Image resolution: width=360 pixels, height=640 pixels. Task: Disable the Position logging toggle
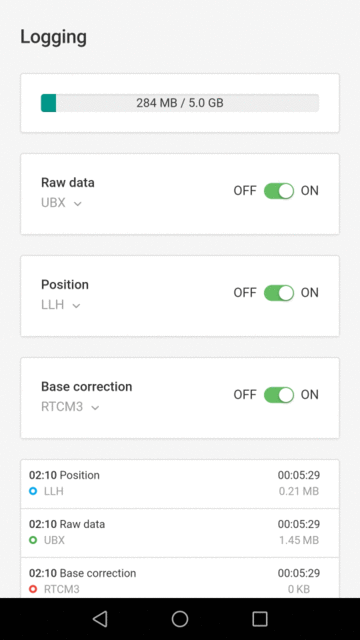[x=279, y=293]
